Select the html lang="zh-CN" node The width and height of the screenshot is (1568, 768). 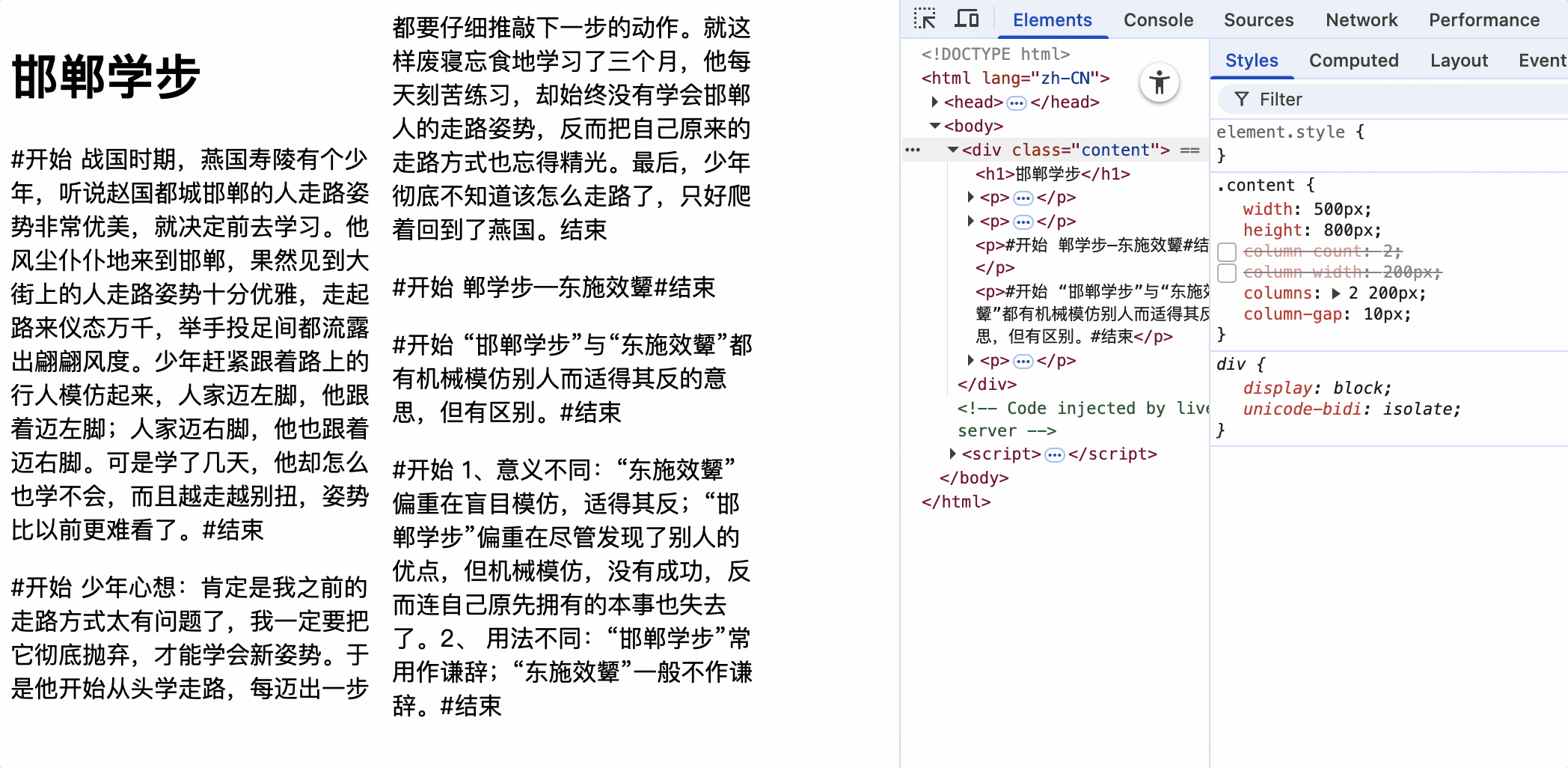tap(1015, 78)
